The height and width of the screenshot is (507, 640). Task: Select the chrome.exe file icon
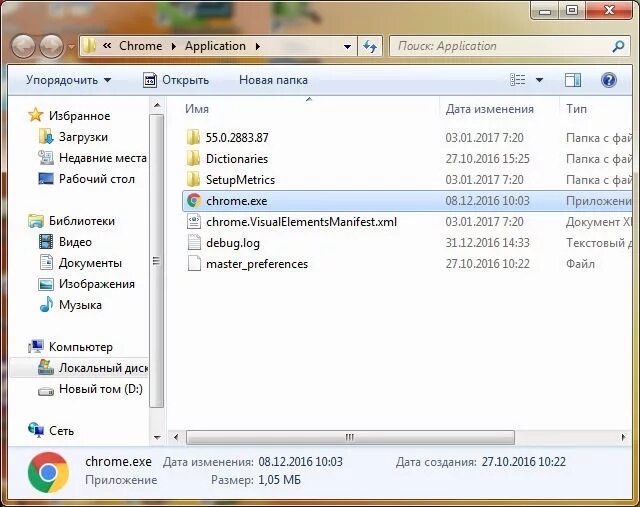click(x=194, y=200)
